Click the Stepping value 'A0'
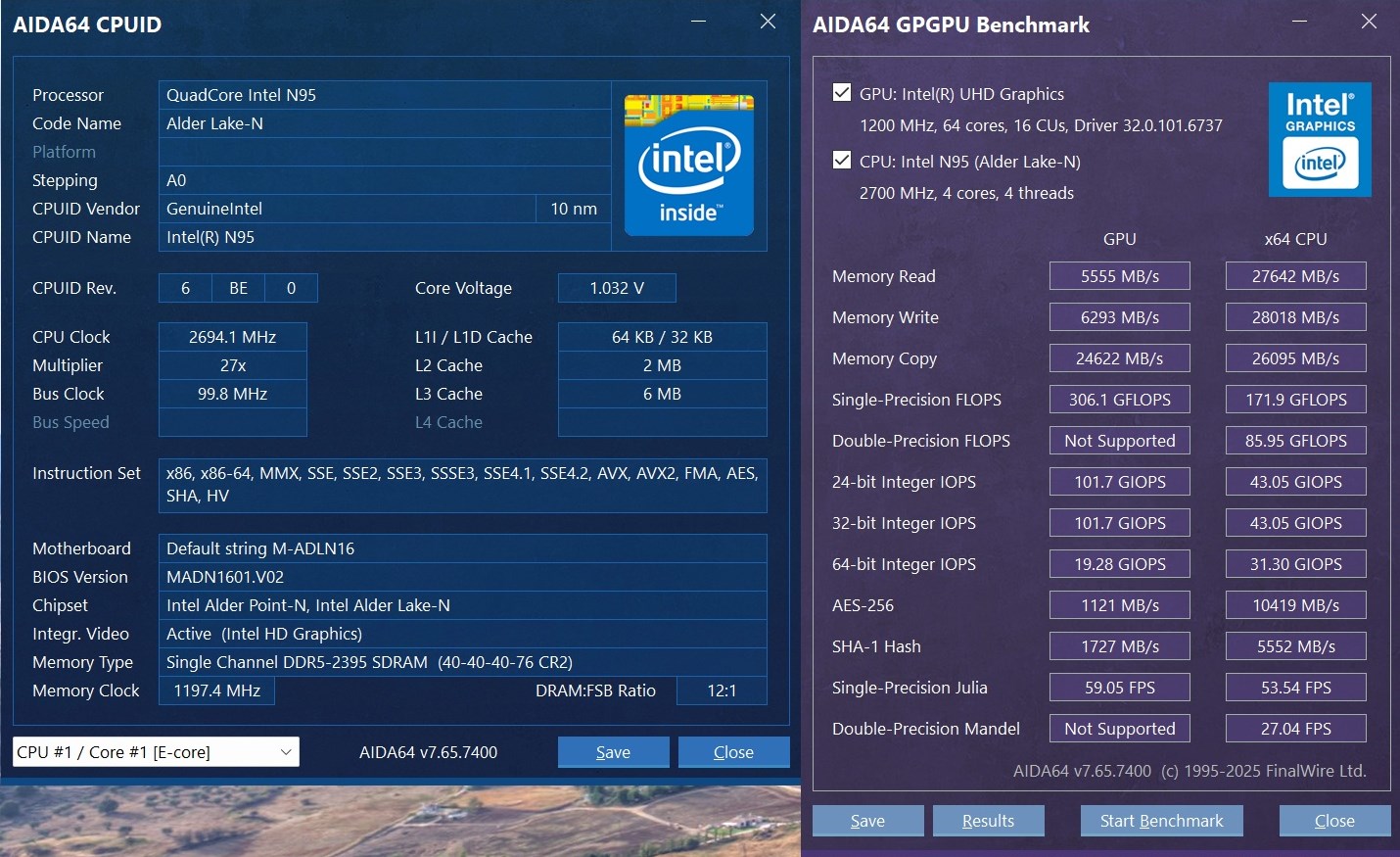Viewport: 1400px width, 857px height. click(x=385, y=180)
